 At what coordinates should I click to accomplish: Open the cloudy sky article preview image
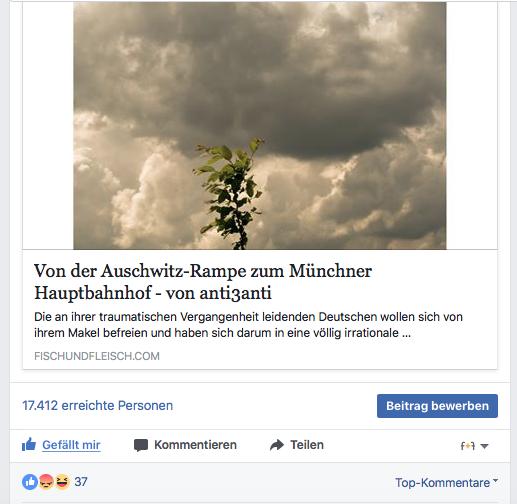(x=260, y=126)
